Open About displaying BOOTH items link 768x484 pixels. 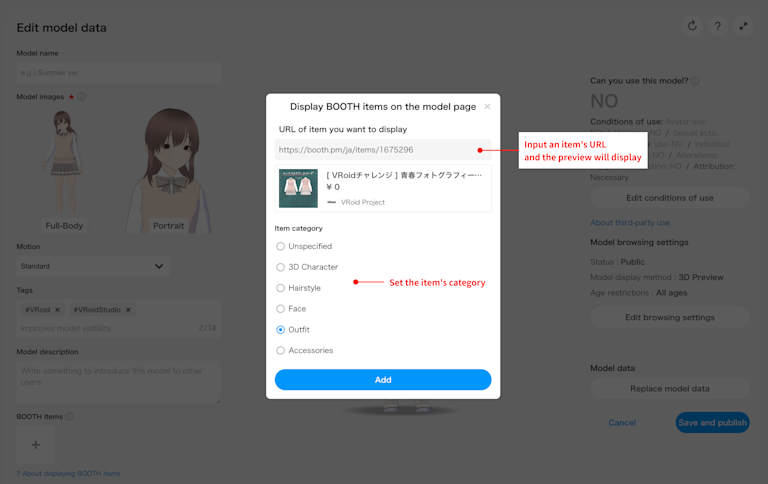68,473
